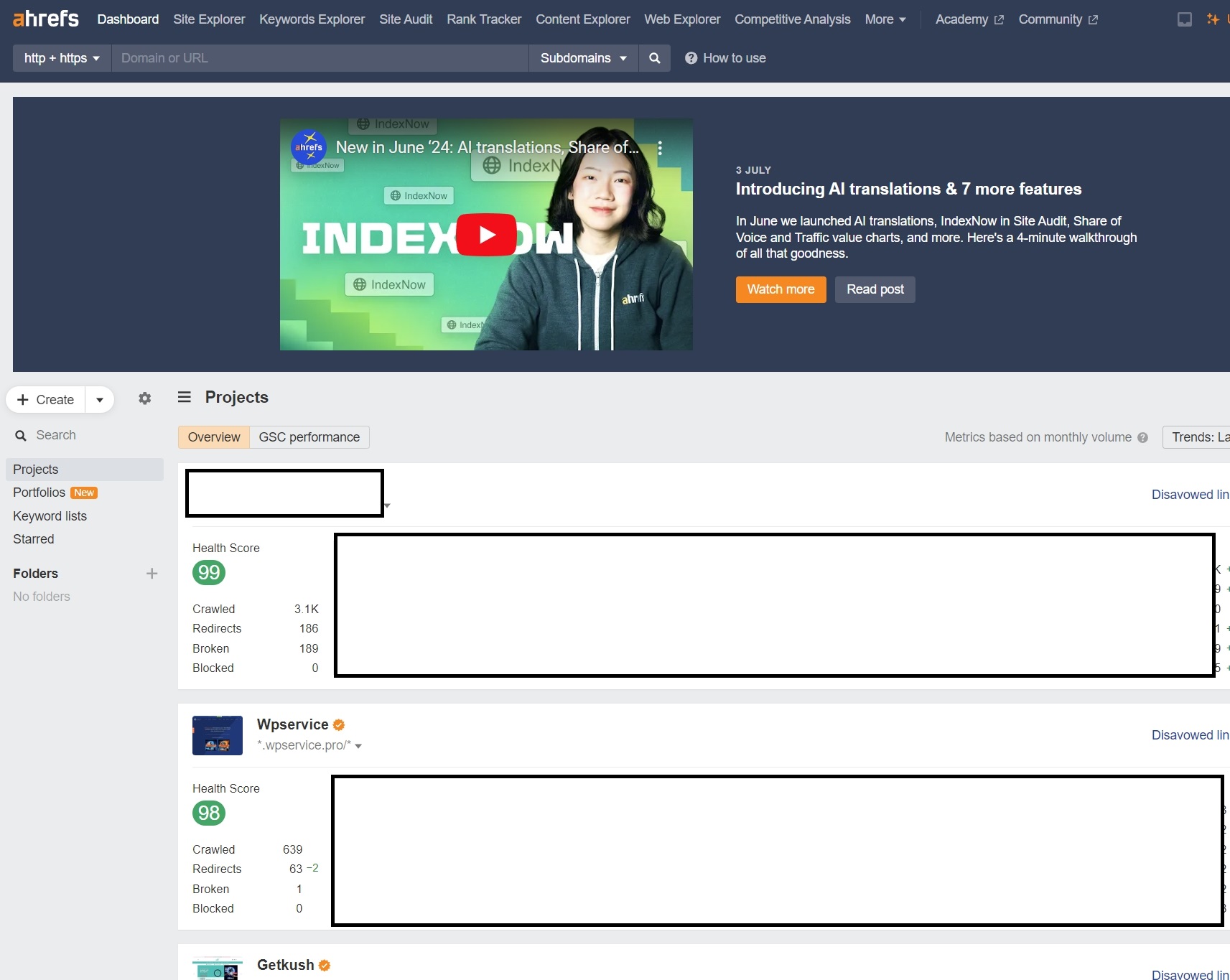1230x980 pixels.
Task: Open Wpservice Disavowed links
Action: pyautogui.click(x=1190, y=735)
